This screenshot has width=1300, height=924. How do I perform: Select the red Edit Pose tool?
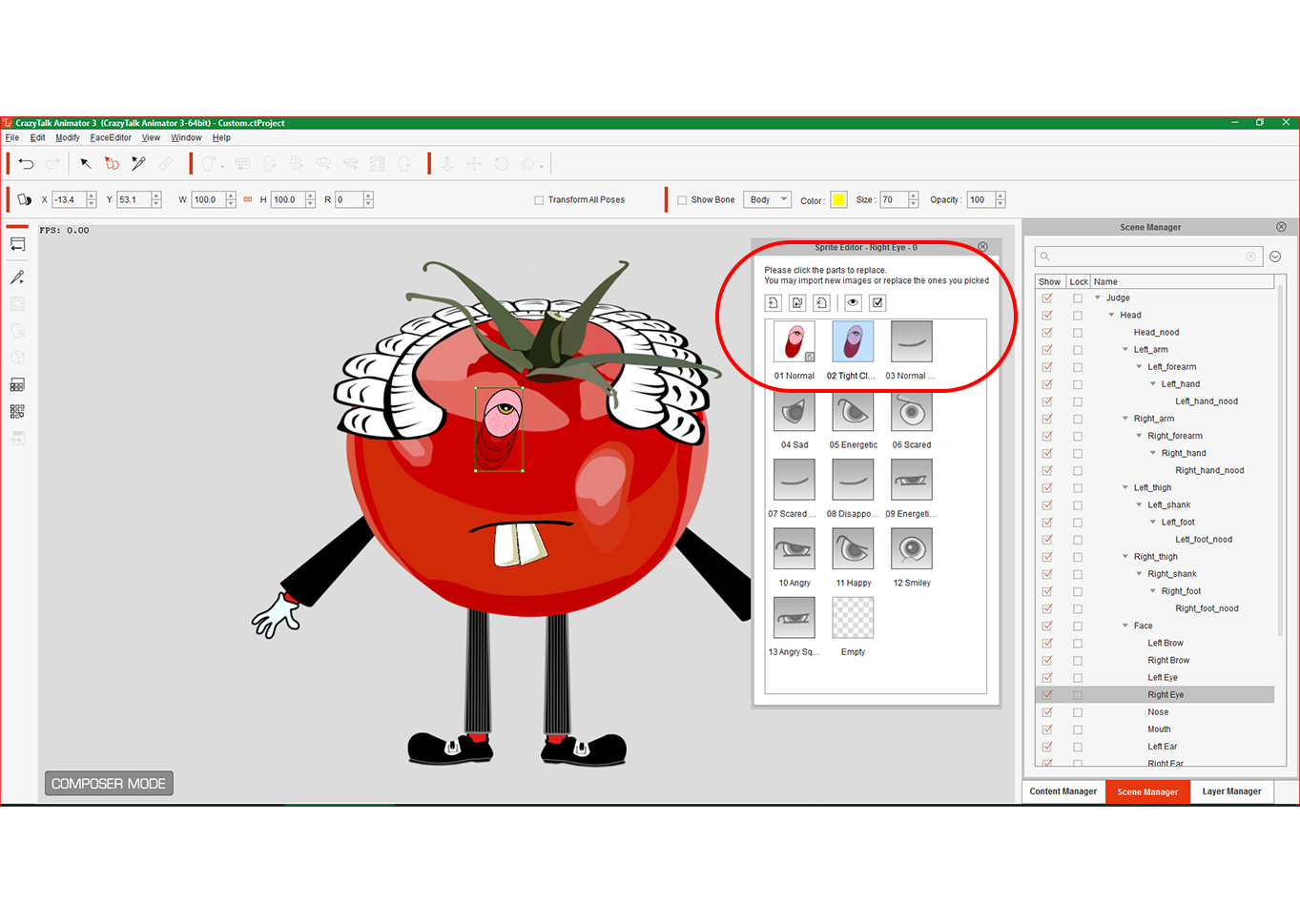pos(112,164)
